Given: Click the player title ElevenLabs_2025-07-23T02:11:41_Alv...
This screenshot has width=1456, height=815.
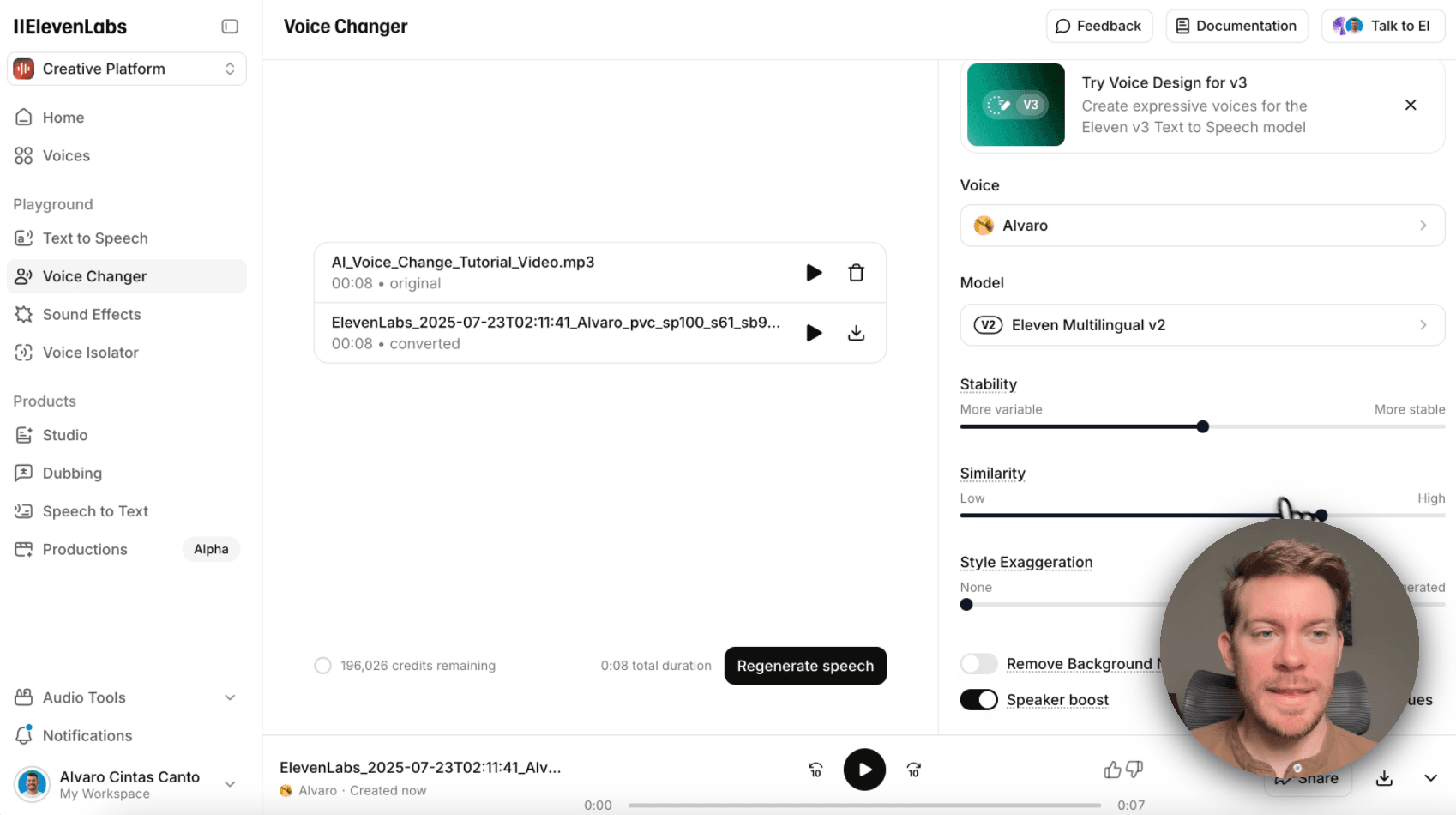Looking at the screenshot, I should [x=420, y=768].
